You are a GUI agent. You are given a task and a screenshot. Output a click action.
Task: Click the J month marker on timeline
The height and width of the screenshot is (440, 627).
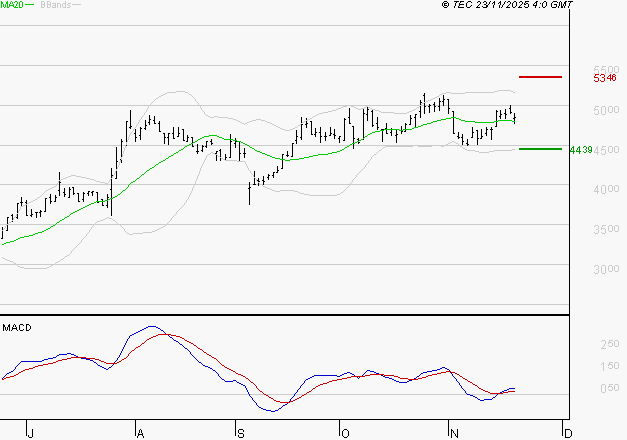coord(30,433)
